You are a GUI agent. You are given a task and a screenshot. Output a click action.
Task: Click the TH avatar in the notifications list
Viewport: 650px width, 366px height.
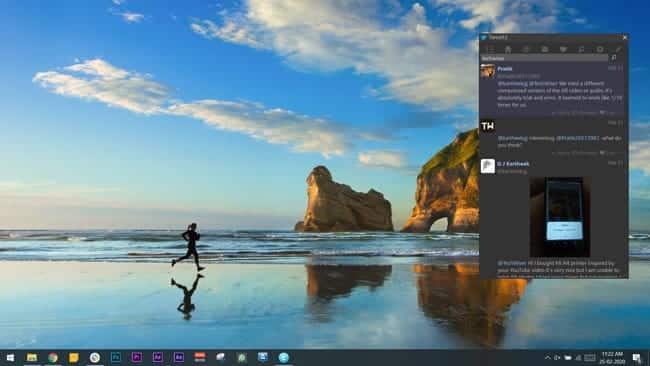coord(488,126)
